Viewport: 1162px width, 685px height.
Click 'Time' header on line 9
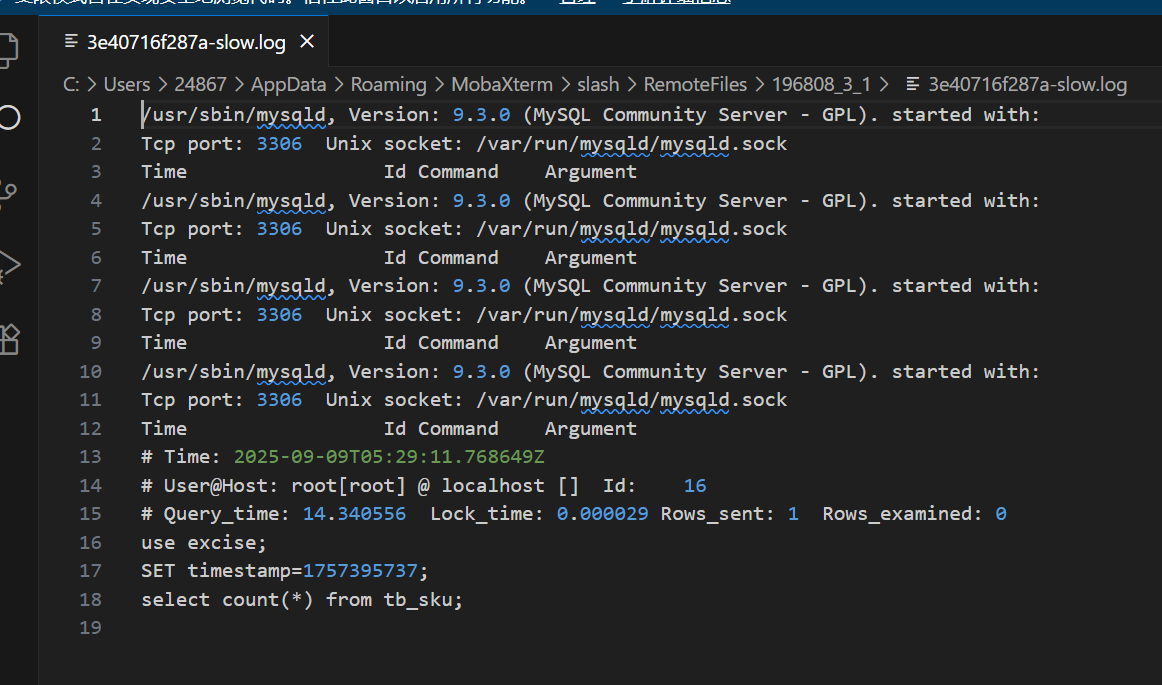164,343
